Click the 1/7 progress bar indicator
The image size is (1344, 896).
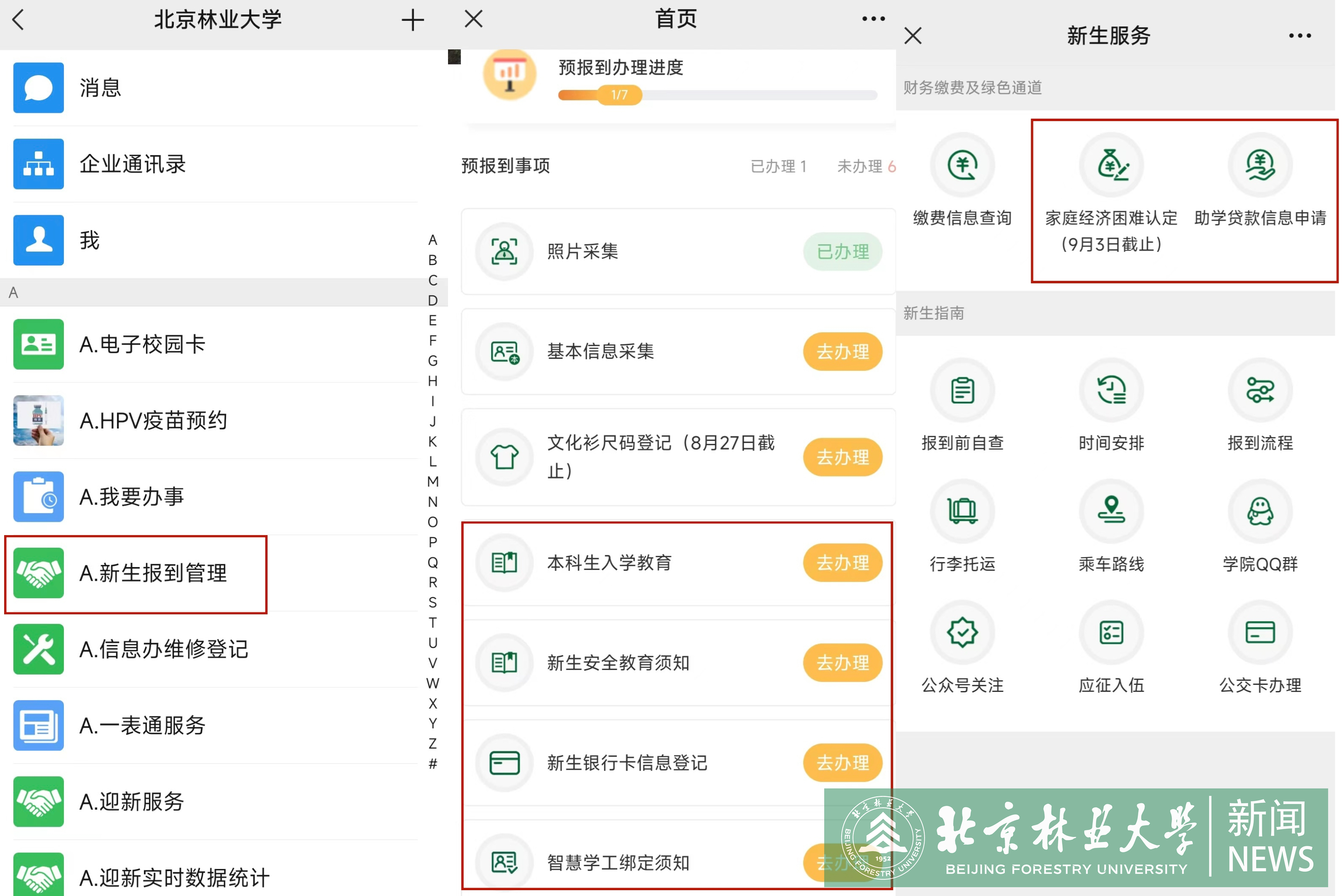point(619,95)
